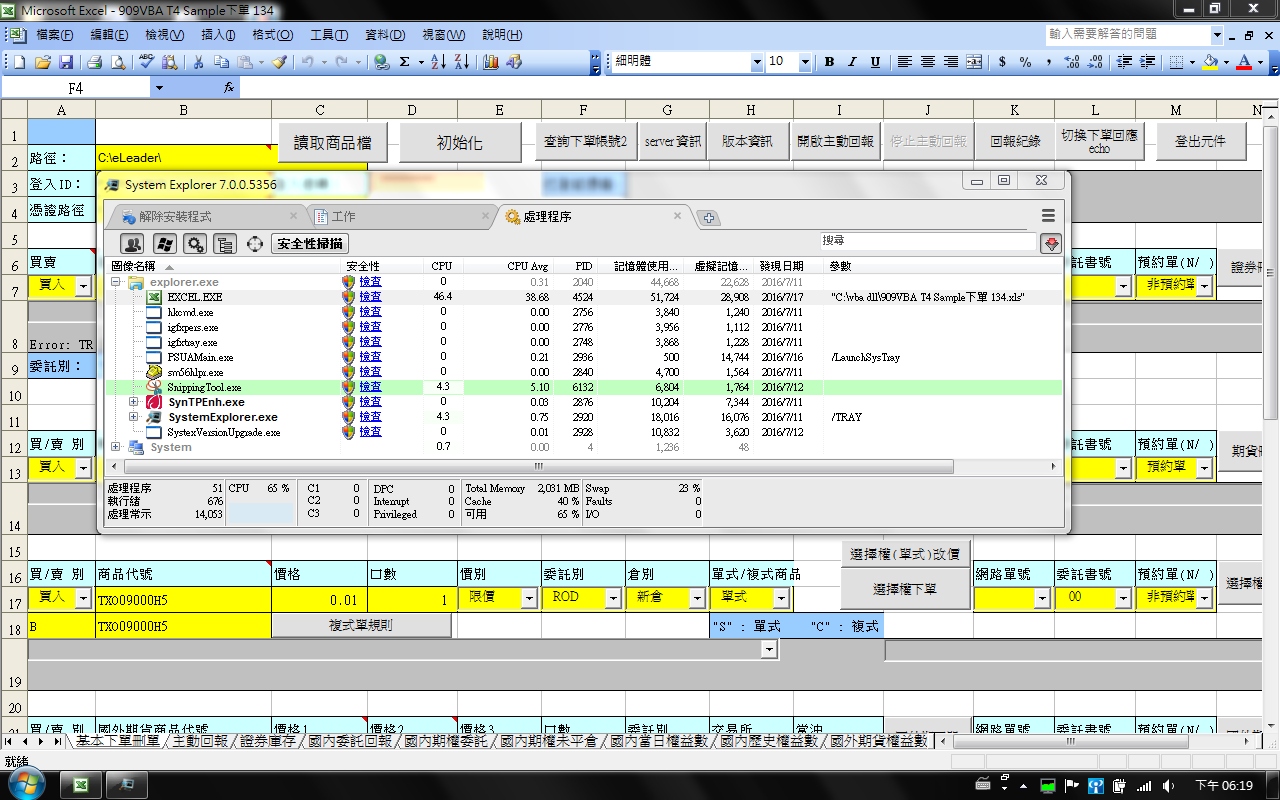
Task: Open the ROD order type dropdown in row 17
Action: click(x=614, y=597)
